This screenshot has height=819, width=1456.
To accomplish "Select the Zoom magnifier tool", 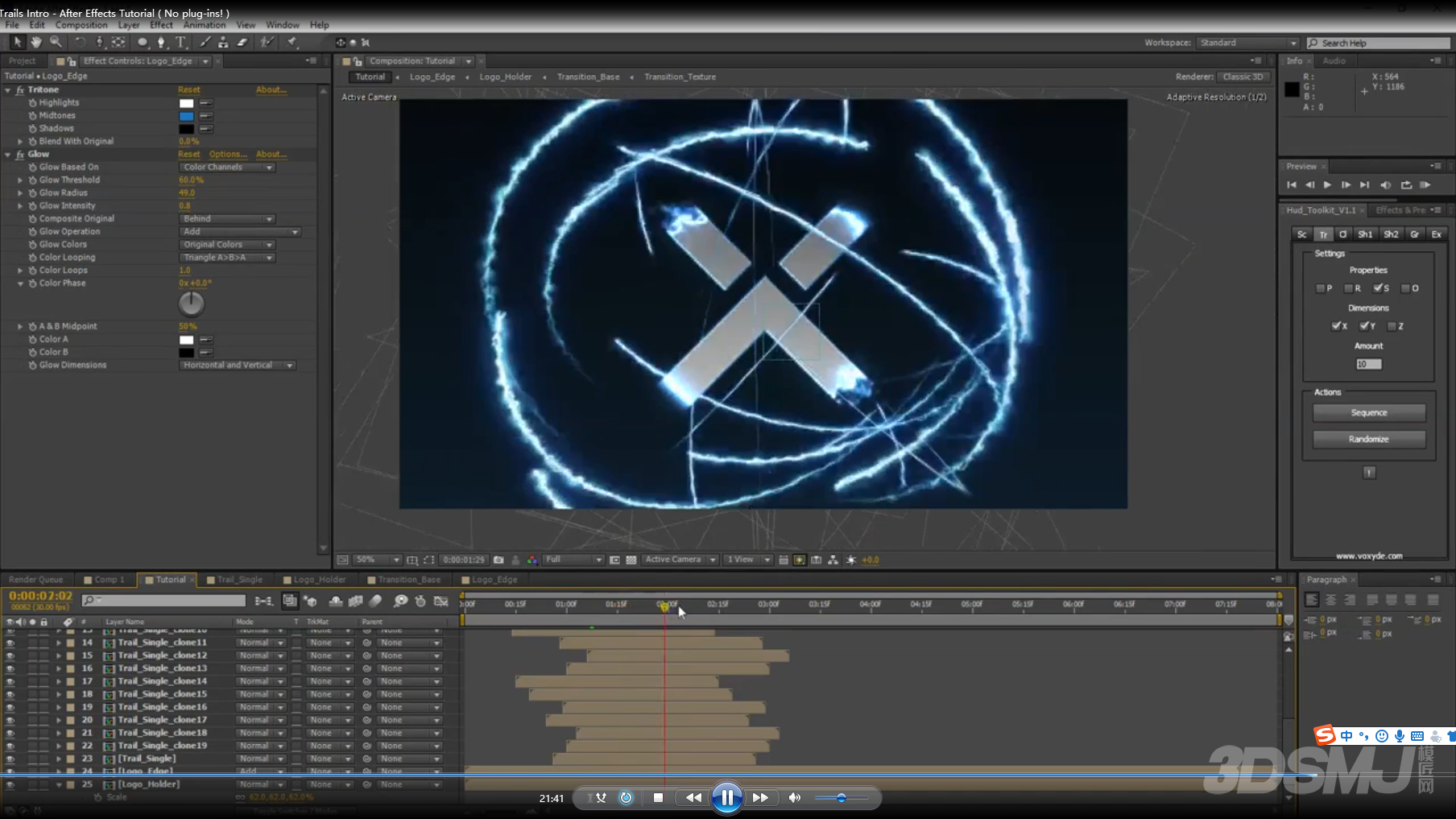I will pyautogui.click(x=56, y=42).
